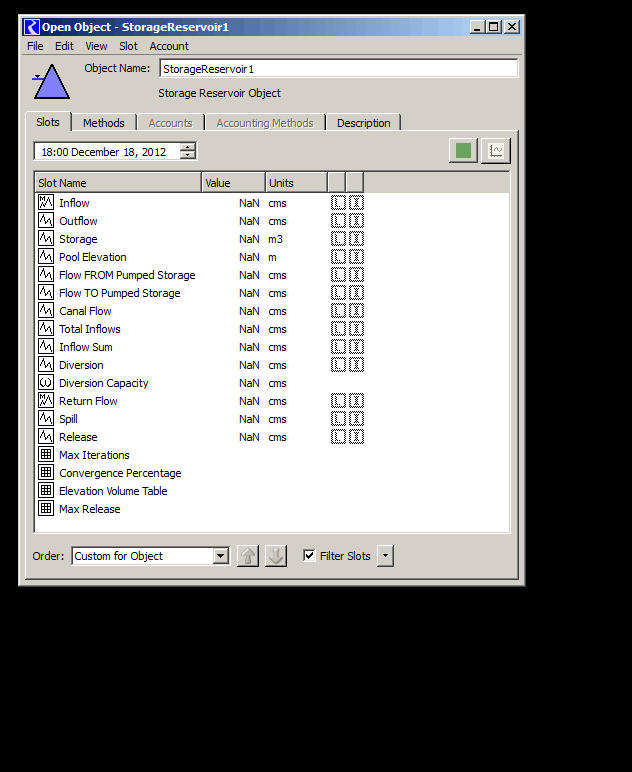The height and width of the screenshot is (772, 632).
Task: Decrement the date time spinner
Action: click(x=188, y=155)
